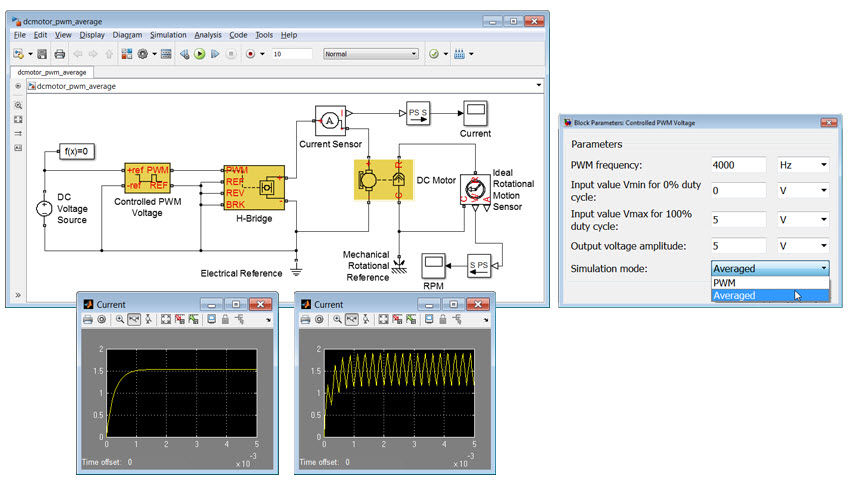Open Model Configuration Parameters gear icon

pyautogui.click(x=143, y=54)
